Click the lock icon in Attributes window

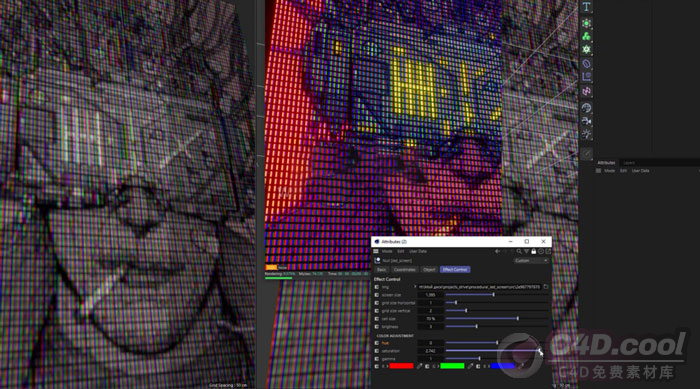click(533, 251)
